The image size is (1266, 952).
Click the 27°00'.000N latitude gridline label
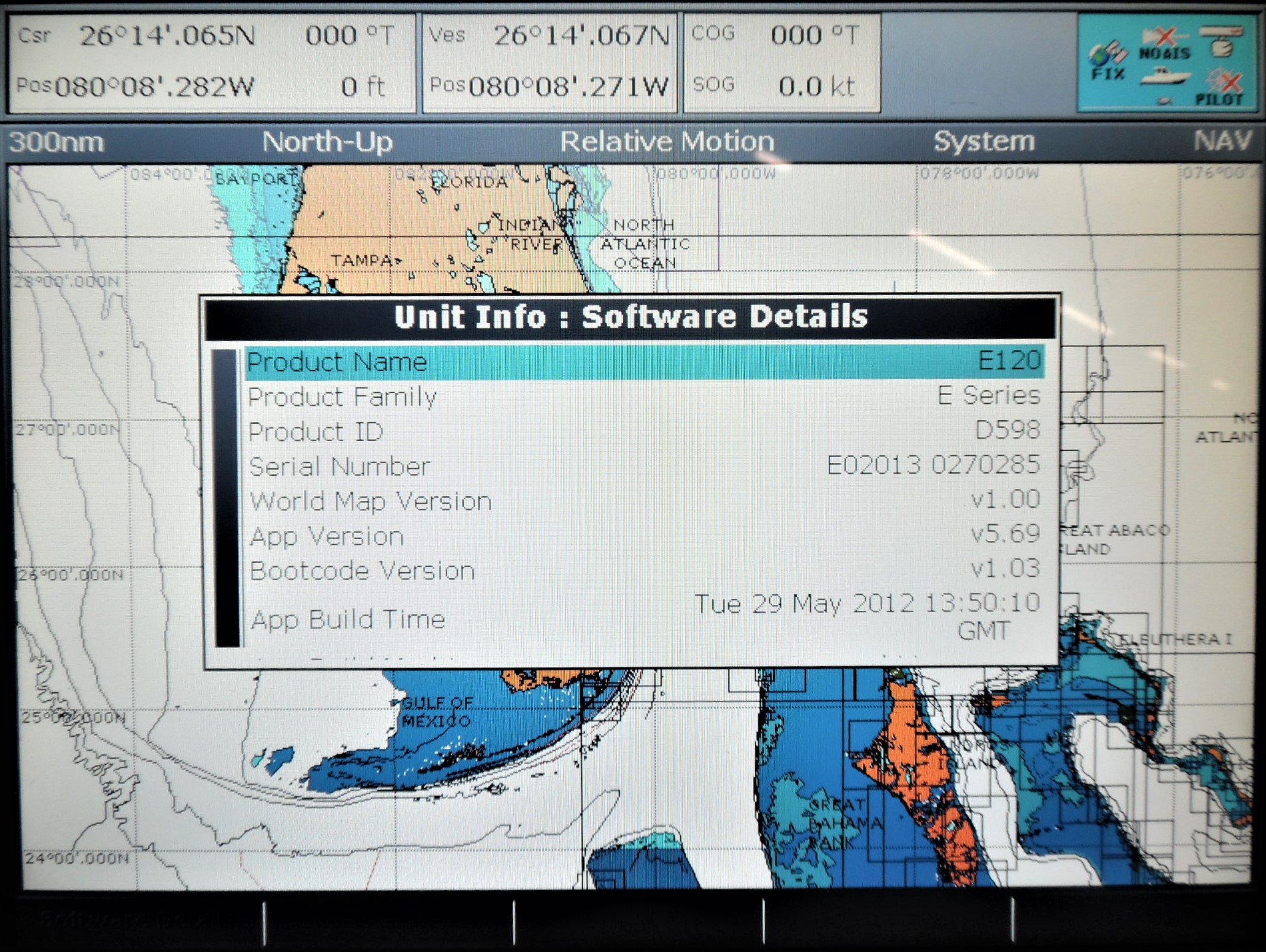tap(67, 430)
